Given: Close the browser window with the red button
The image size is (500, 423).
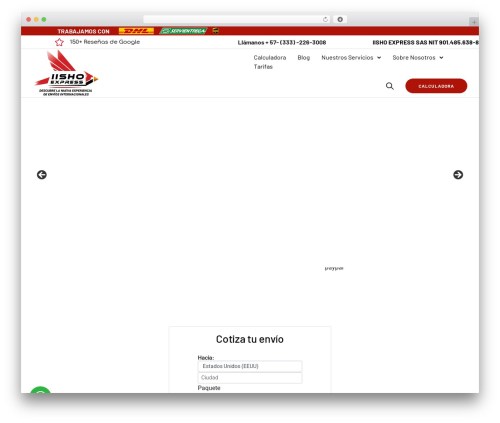Looking at the screenshot, I should (x=29, y=19).
